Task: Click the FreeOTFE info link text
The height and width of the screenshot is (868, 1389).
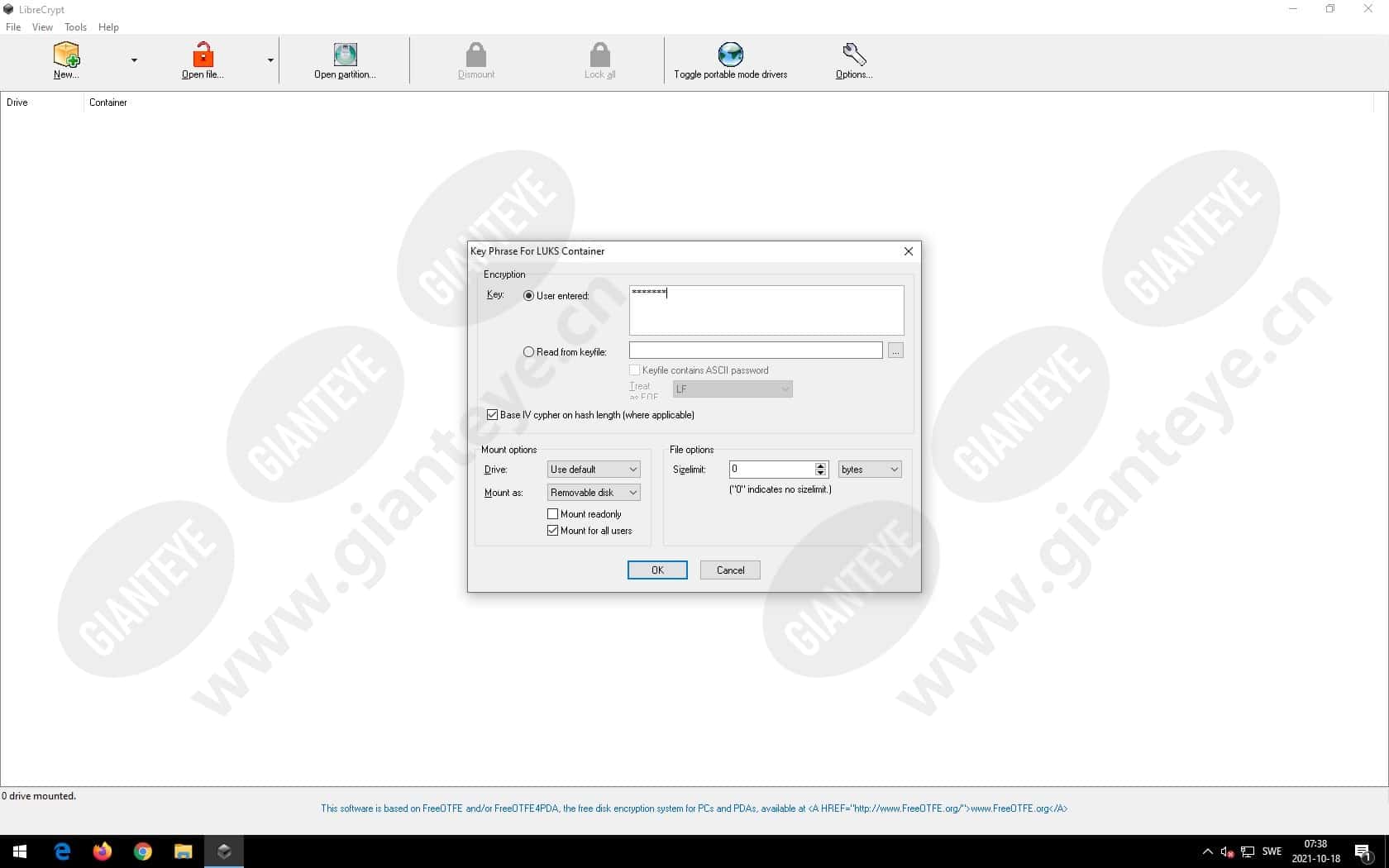Action: (x=694, y=808)
